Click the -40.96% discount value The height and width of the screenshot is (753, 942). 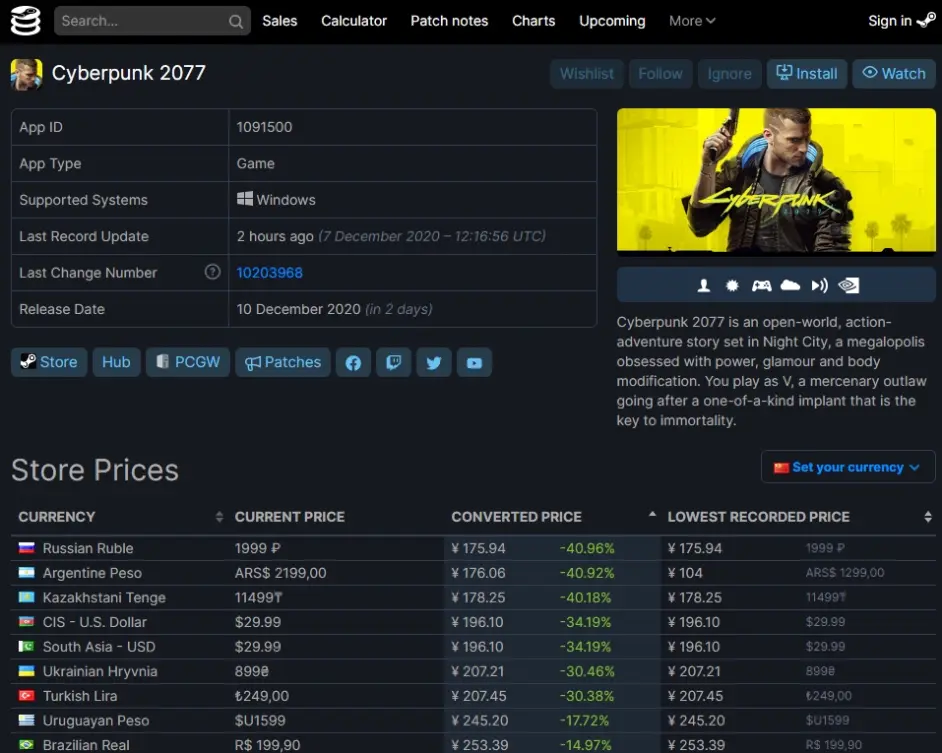point(587,548)
